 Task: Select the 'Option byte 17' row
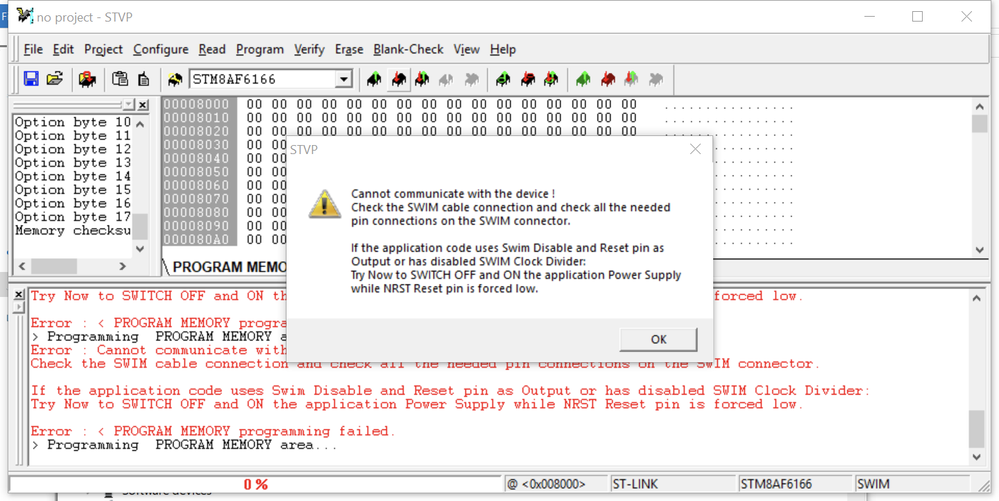73,217
